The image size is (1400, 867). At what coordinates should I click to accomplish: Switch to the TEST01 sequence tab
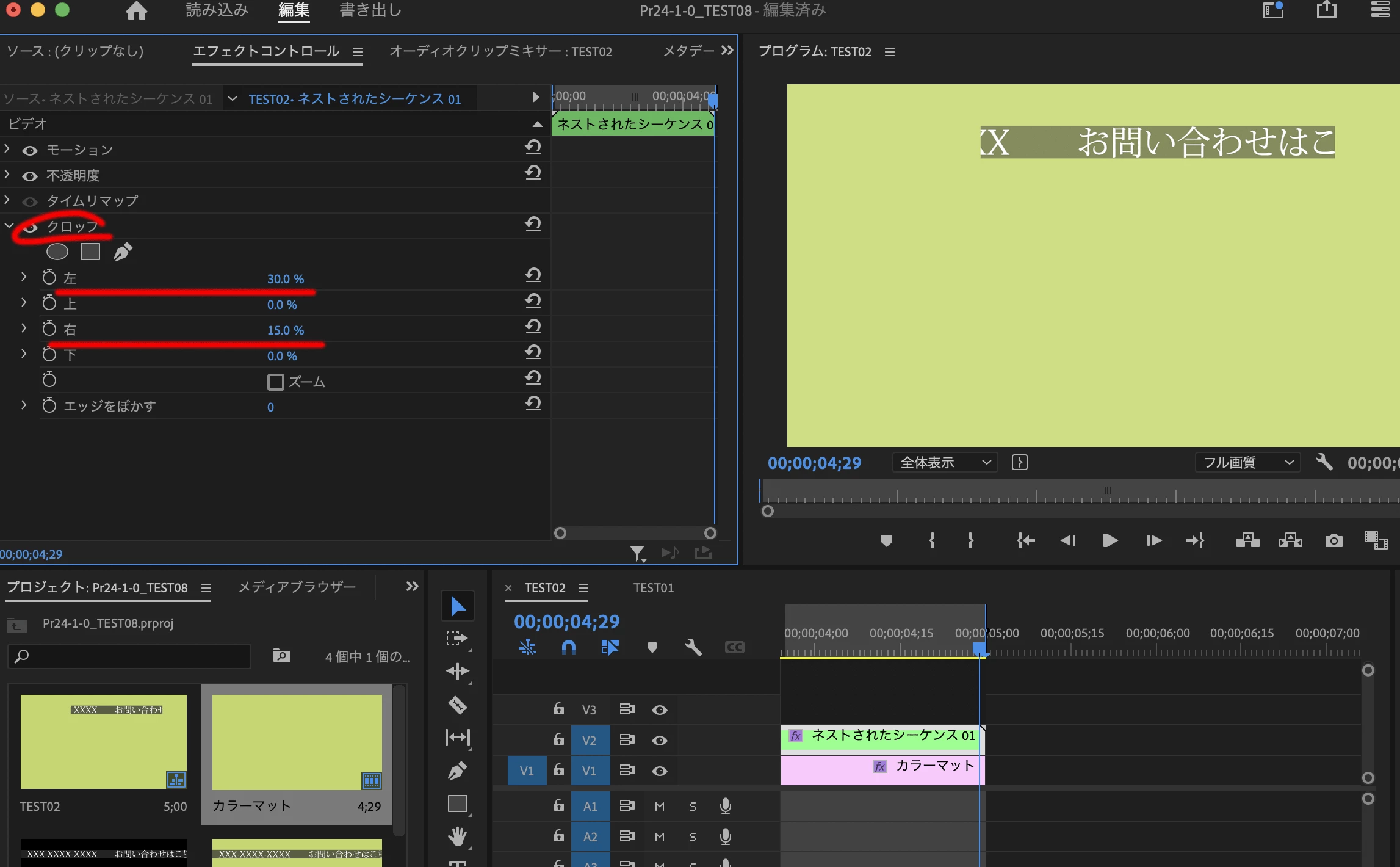(653, 588)
